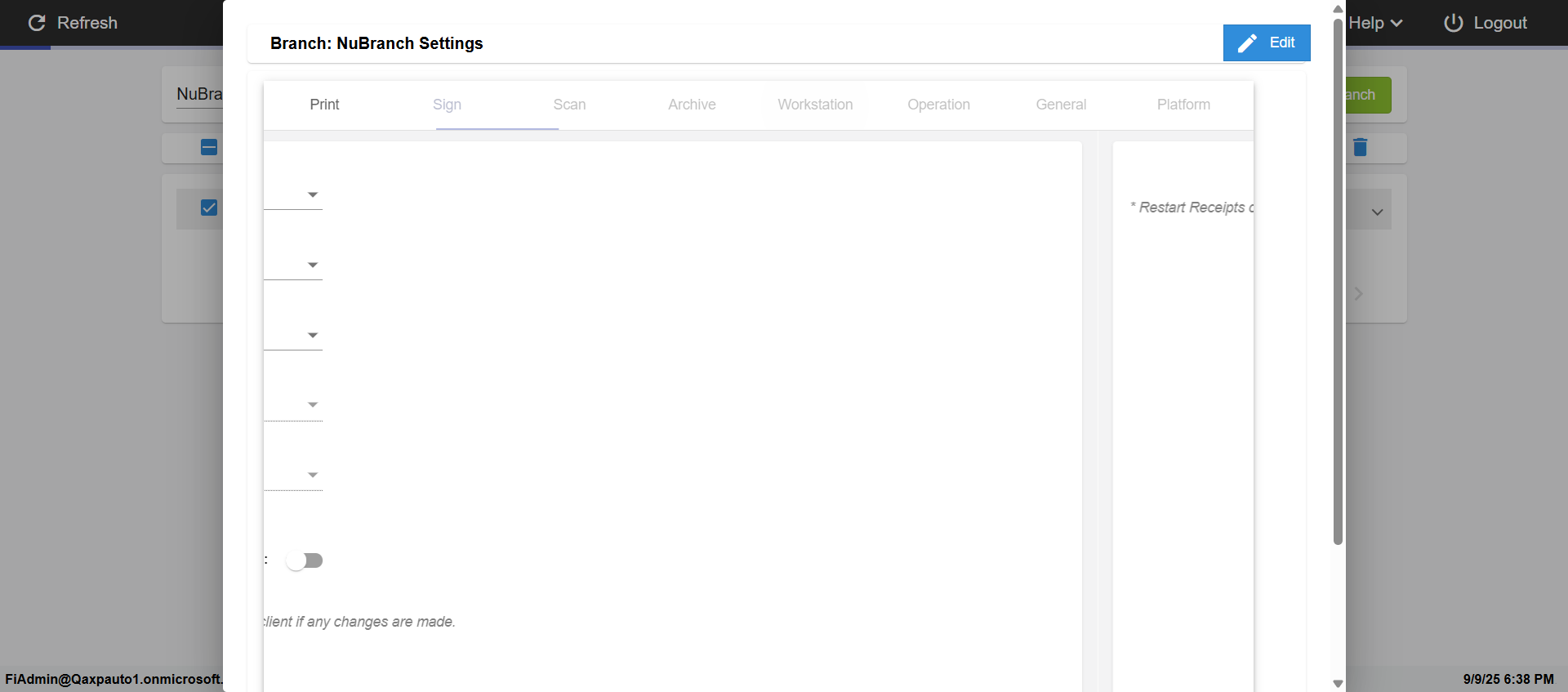Image resolution: width=1568 pixels, height=692 pixels.
Task: Open the Platform settings tab
Action: point(1183,105)
